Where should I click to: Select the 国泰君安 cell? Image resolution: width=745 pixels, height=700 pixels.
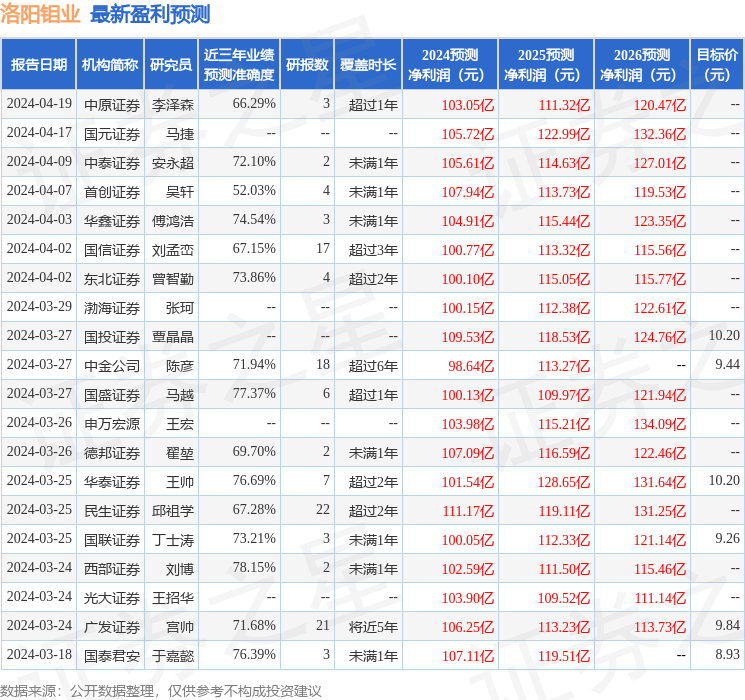coord(112,656)
